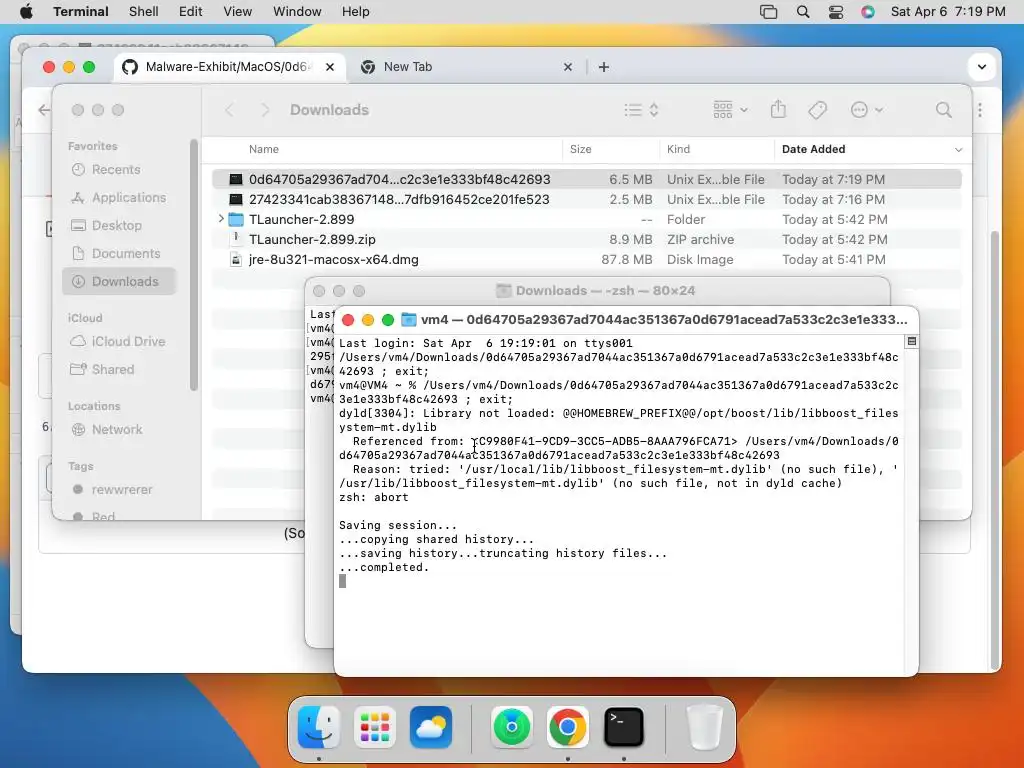The image size is (1024, 768).
Task: Open Google Chrome from the Dock
Action: (x=568, y=727)
